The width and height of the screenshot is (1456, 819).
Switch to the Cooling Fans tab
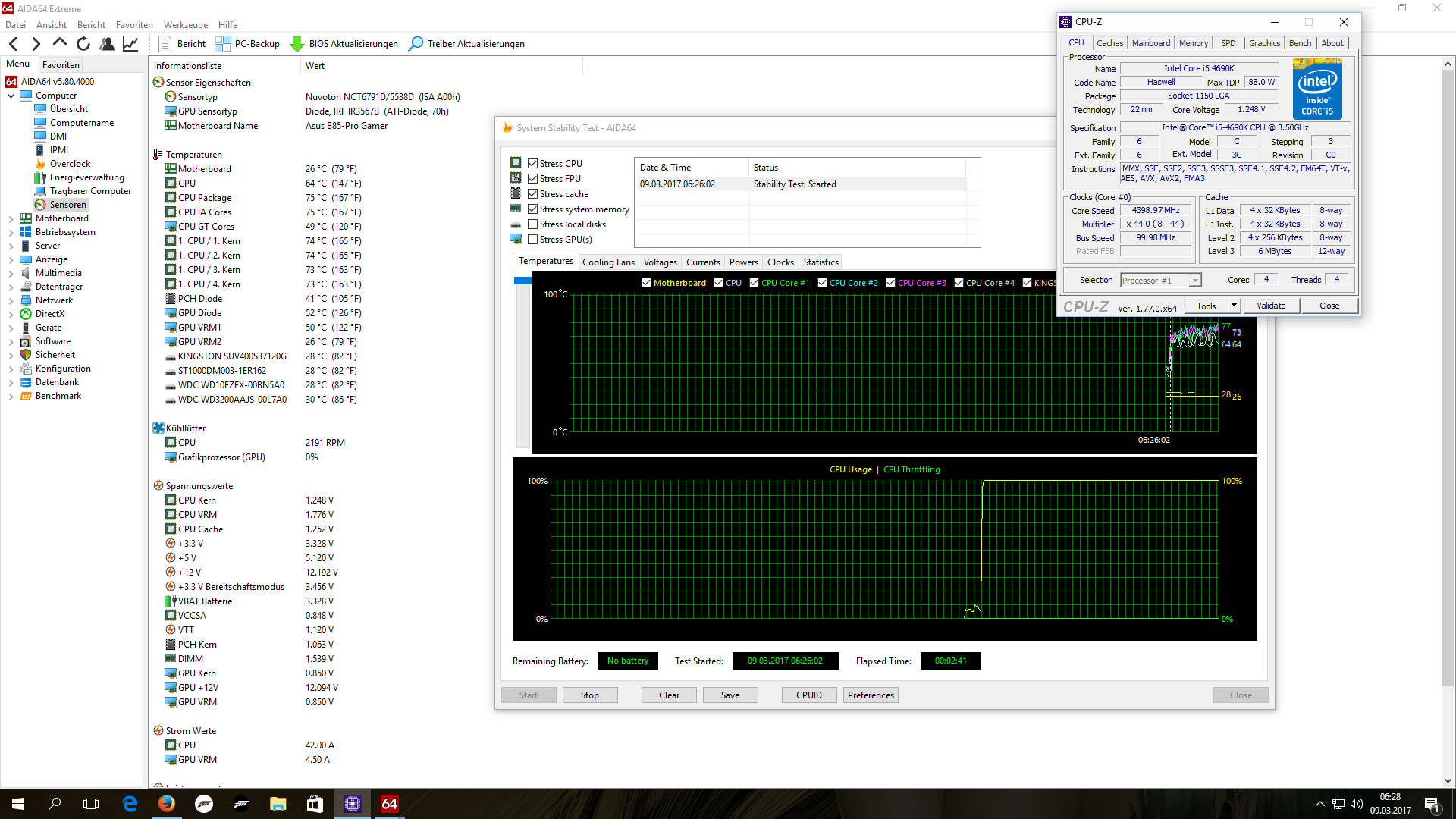point(608,262)
